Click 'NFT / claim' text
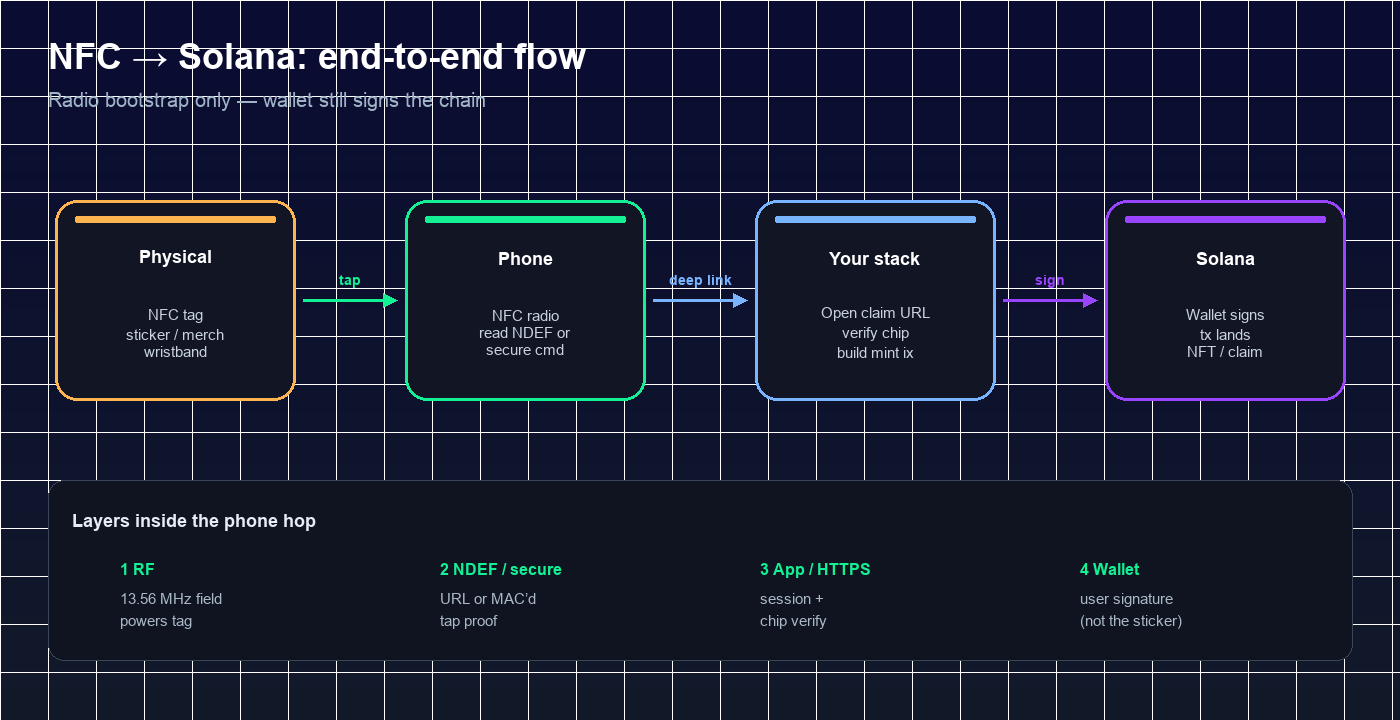 pos(1225,352)
